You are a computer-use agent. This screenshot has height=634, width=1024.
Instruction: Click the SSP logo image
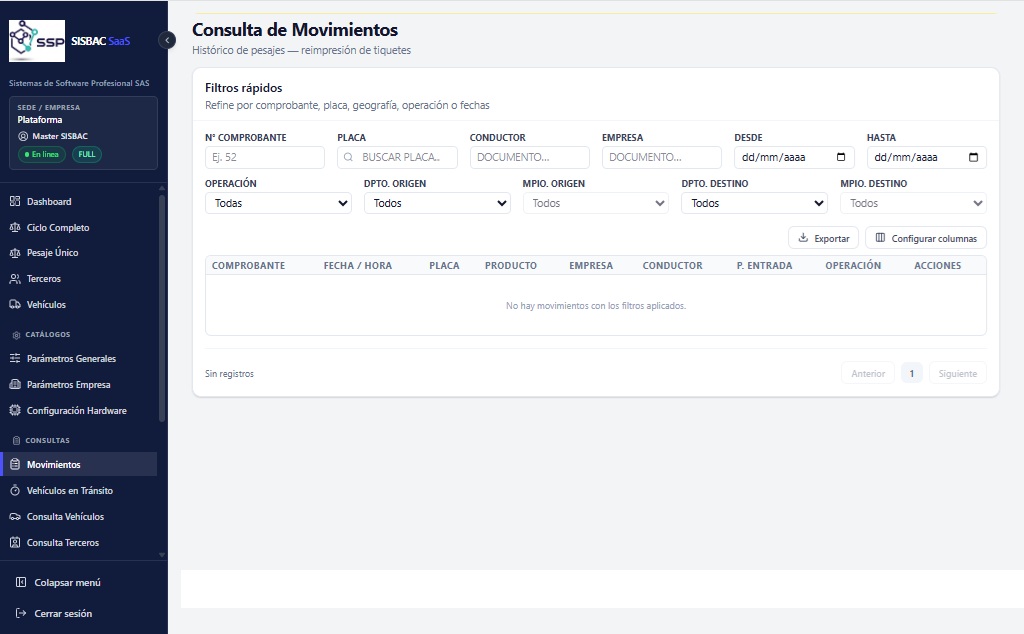click(x=37, y=40)
